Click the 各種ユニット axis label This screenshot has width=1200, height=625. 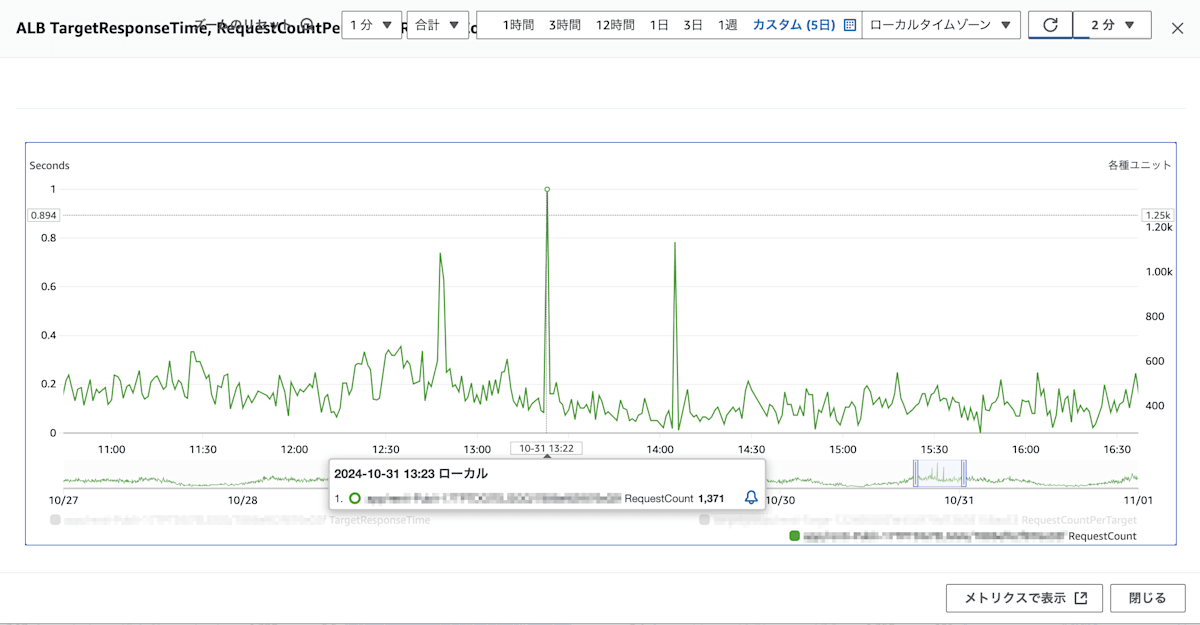[1139, 165]
